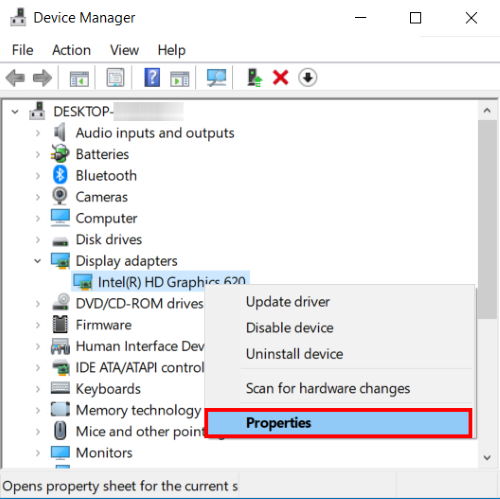Click the Back arrow toolbar icon

tap(15, 78)
